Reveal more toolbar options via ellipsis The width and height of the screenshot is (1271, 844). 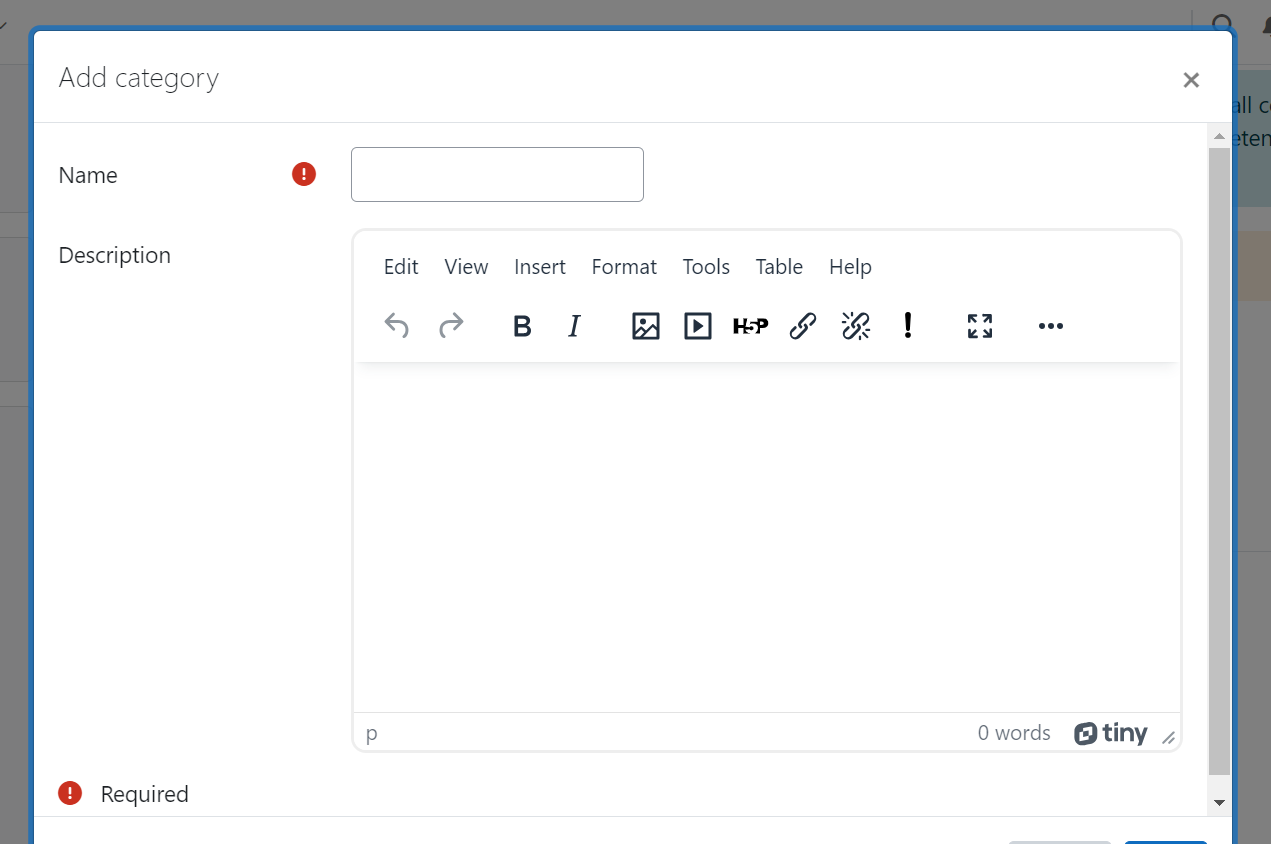pos(1051,326)
